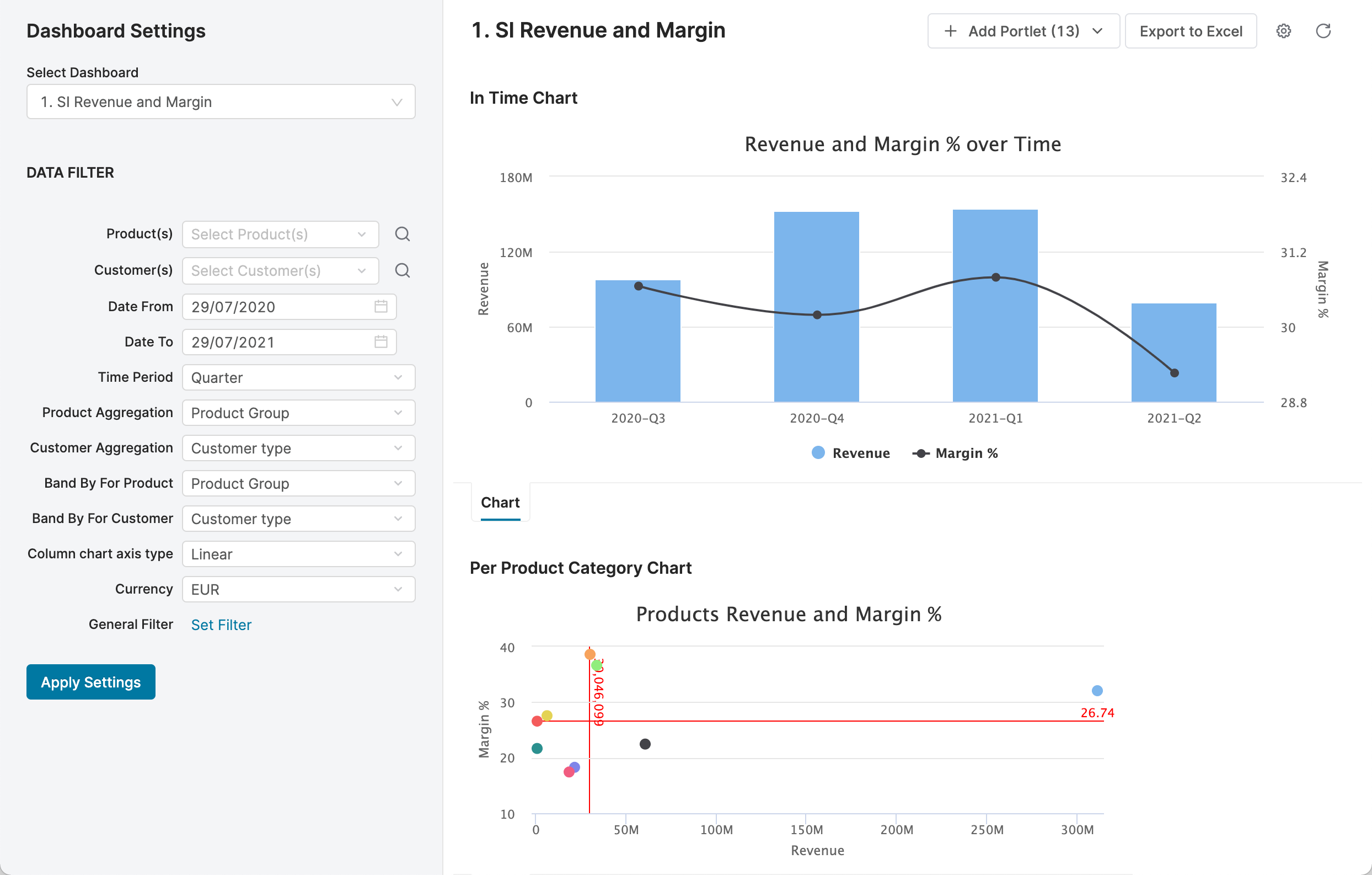
Task: Expand the Select Dashboard dropdown
Action: [x=221, y=102]
